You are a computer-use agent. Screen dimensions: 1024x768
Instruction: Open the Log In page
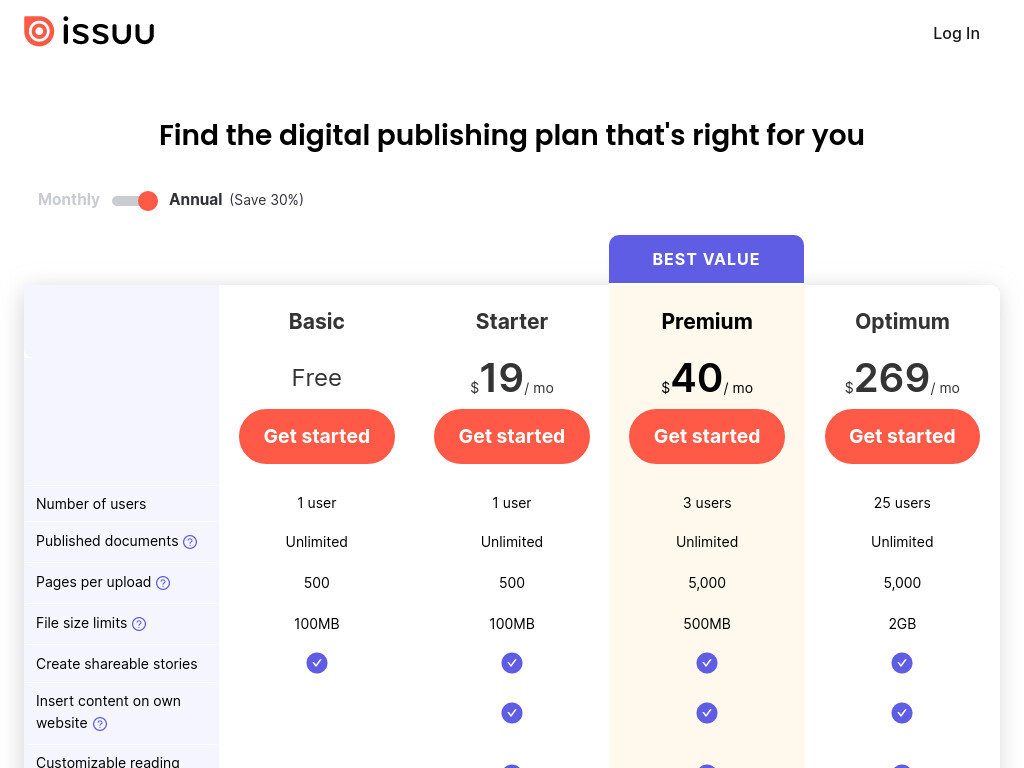click(956, 33)
